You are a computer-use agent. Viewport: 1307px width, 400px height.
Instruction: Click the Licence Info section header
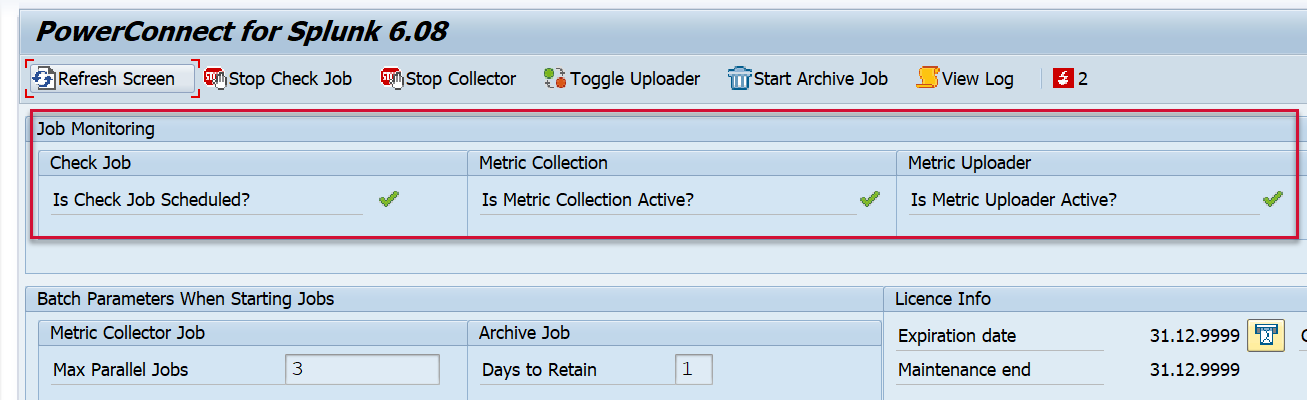pos(942,299)
